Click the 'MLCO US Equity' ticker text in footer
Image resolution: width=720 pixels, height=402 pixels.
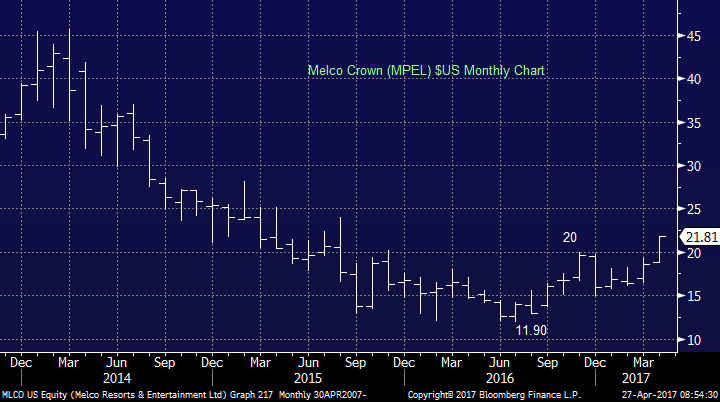coord(34,395)
